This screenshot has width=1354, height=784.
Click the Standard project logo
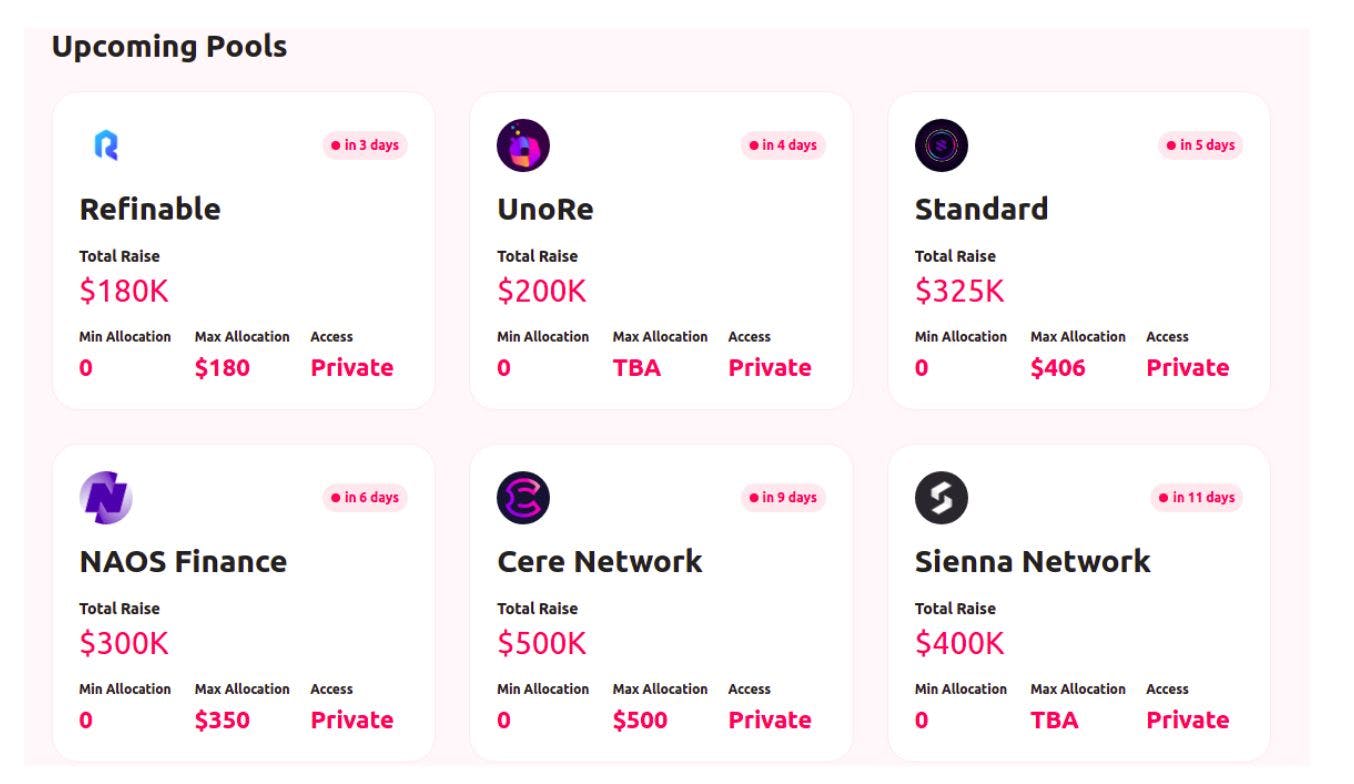[x=943, y=145]
